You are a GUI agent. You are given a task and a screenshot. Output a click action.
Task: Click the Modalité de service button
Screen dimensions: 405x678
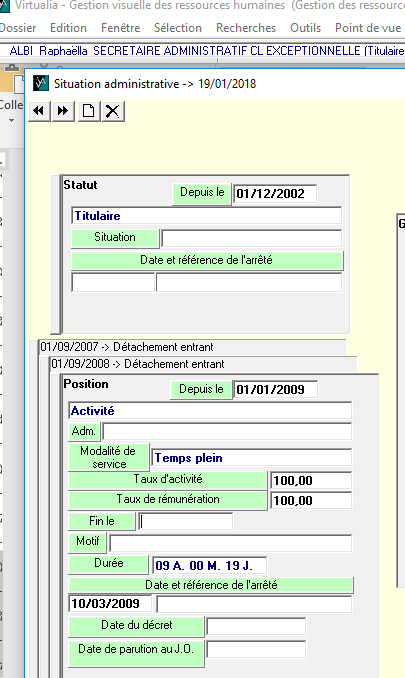(108, 457)
